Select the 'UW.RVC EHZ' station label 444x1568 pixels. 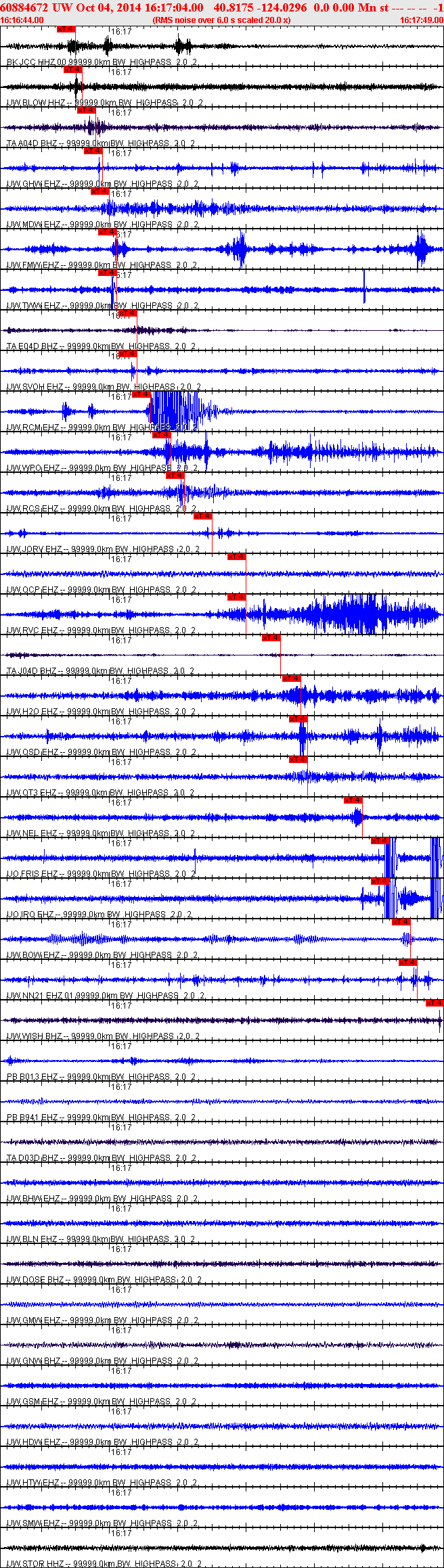coord(32,630)
